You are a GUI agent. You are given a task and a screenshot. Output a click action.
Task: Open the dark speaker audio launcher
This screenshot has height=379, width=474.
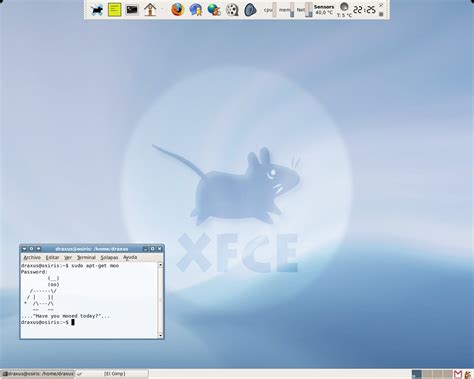pos(250,10)
